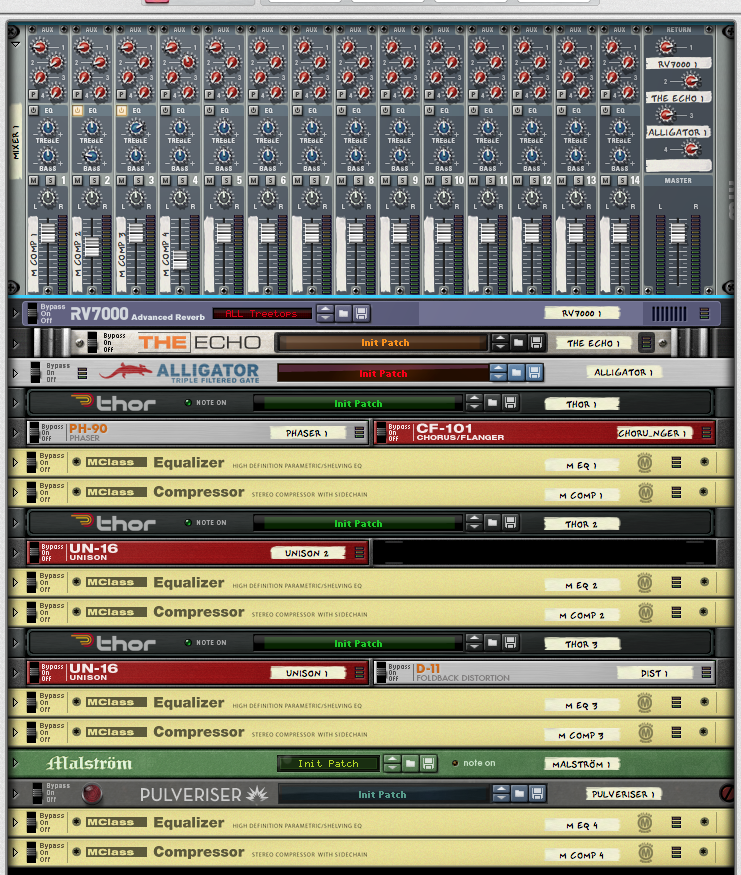Click the channel 4 level fader

pyautogui.click(x=180, y=260)
